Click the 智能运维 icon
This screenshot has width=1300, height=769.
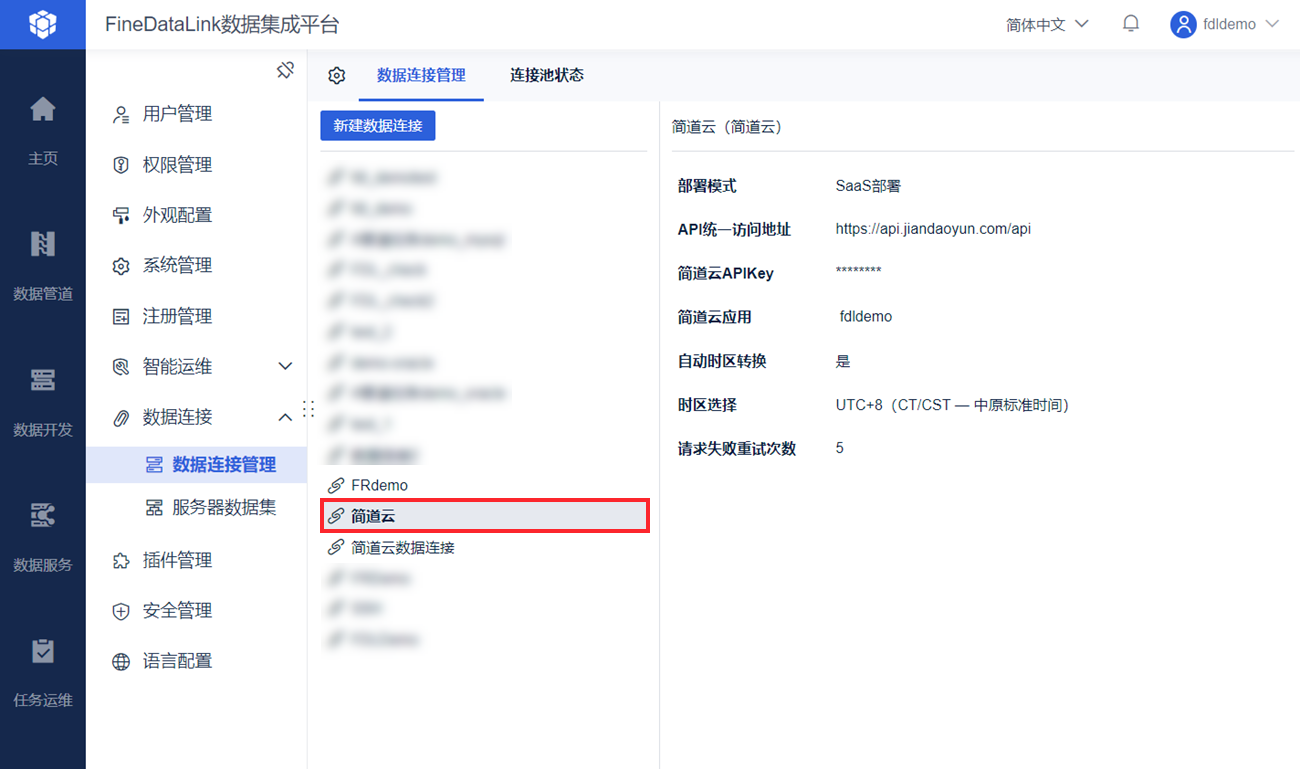pyautogui.click(x=121, y=367)
